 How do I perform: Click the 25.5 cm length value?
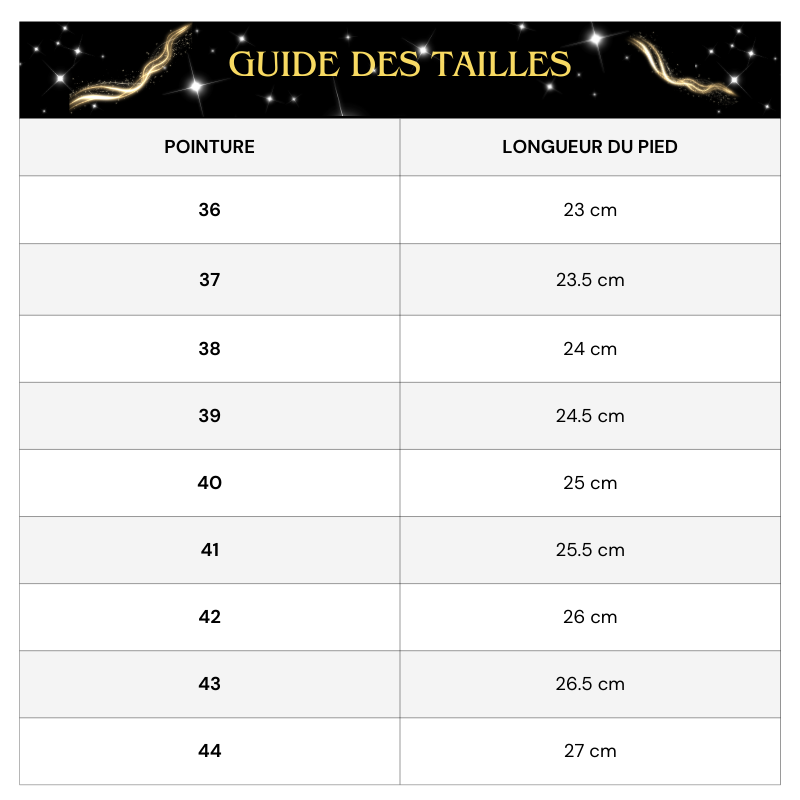coord(590,550)
